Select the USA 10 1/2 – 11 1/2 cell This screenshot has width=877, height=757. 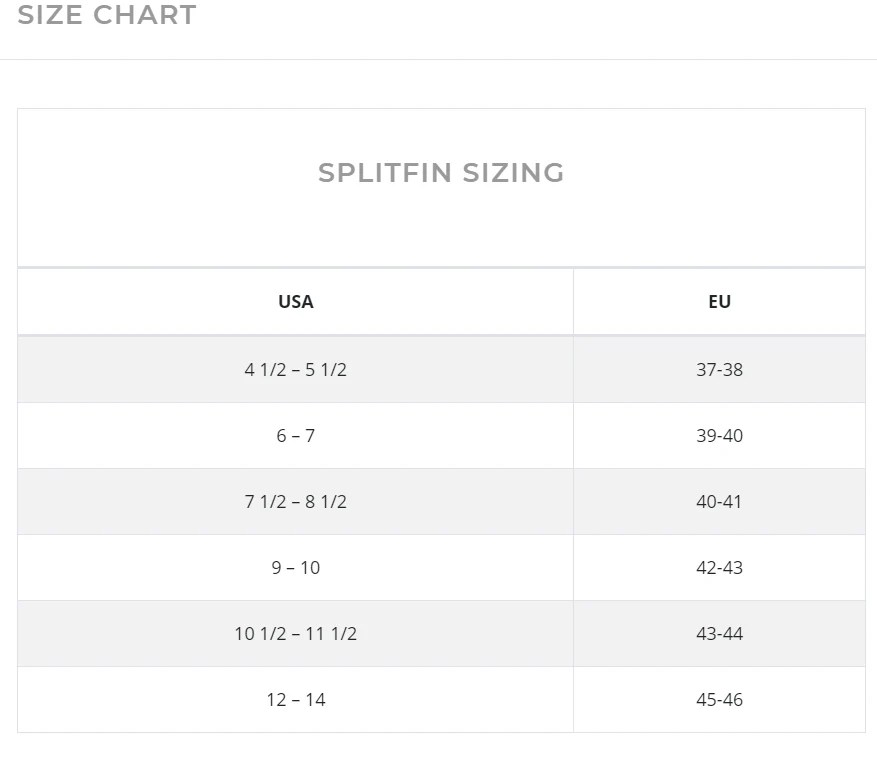click(x=295, y=633)
